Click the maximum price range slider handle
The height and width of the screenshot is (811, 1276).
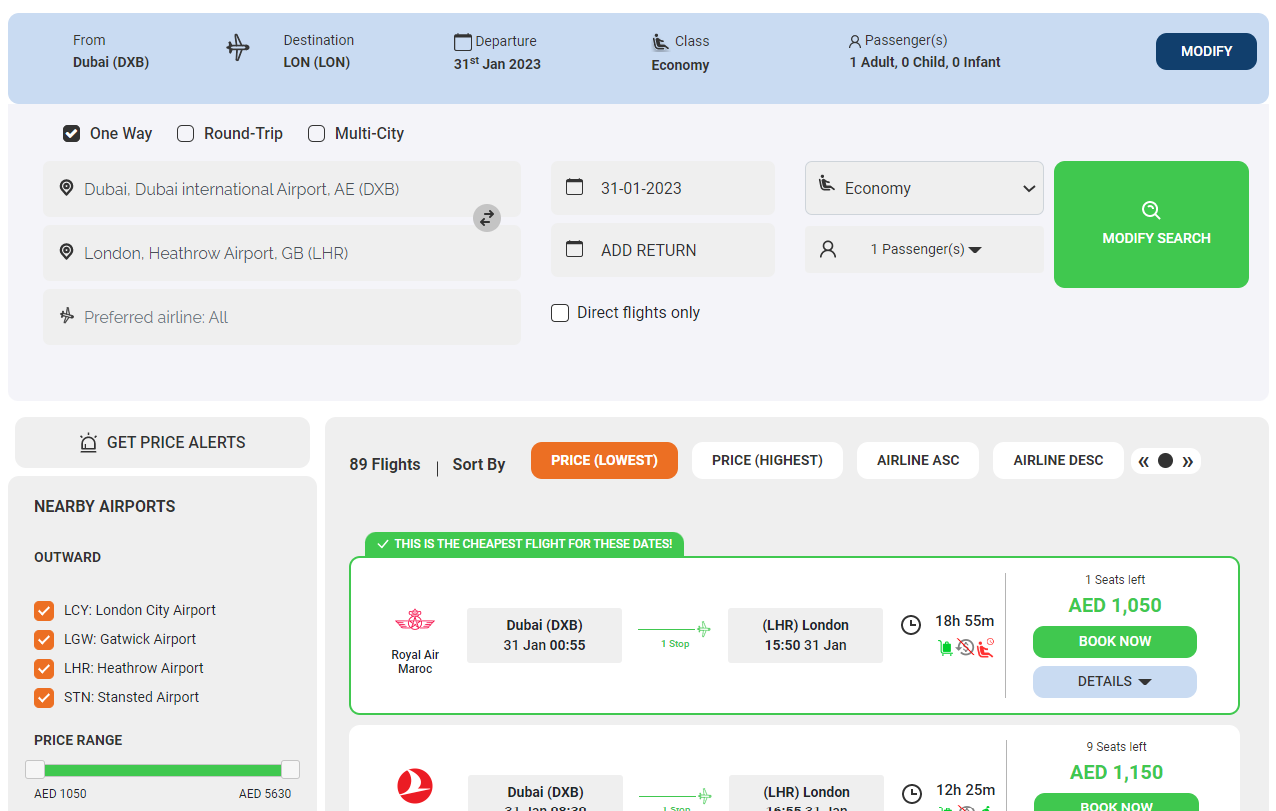point(290,769)
